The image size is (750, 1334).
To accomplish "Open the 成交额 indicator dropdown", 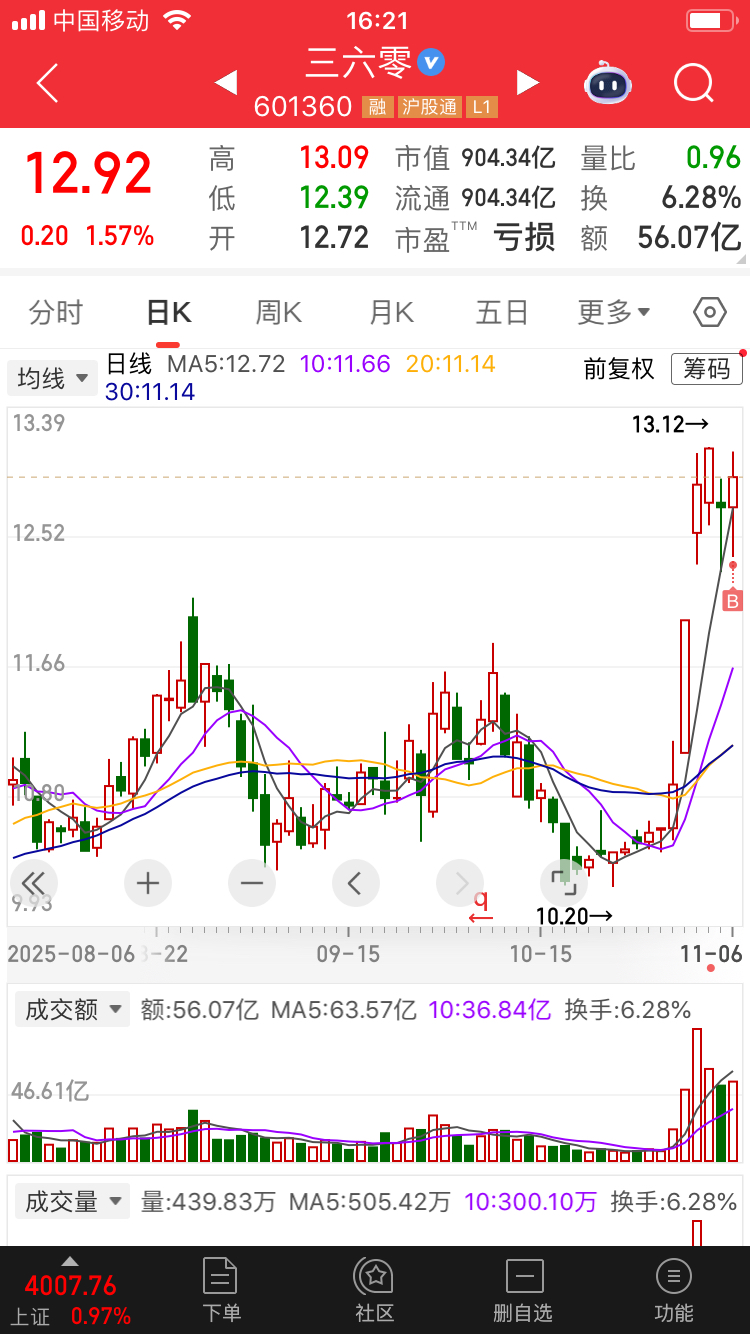I will pos(72,1009).
